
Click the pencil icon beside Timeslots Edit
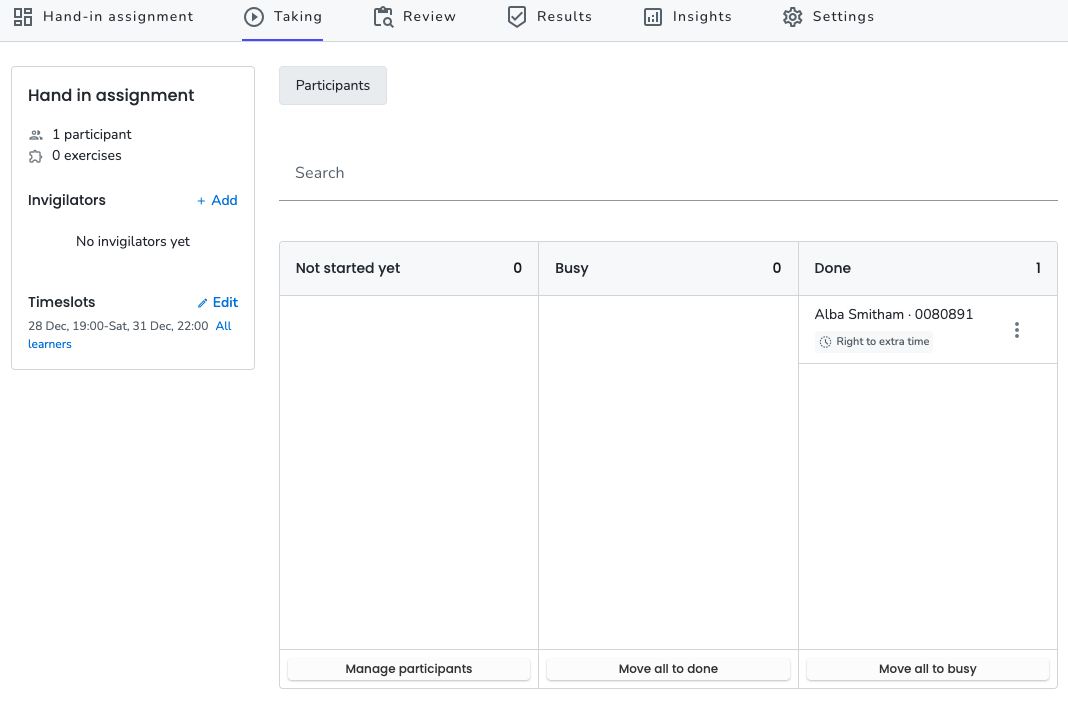click(x=202, y=303)
